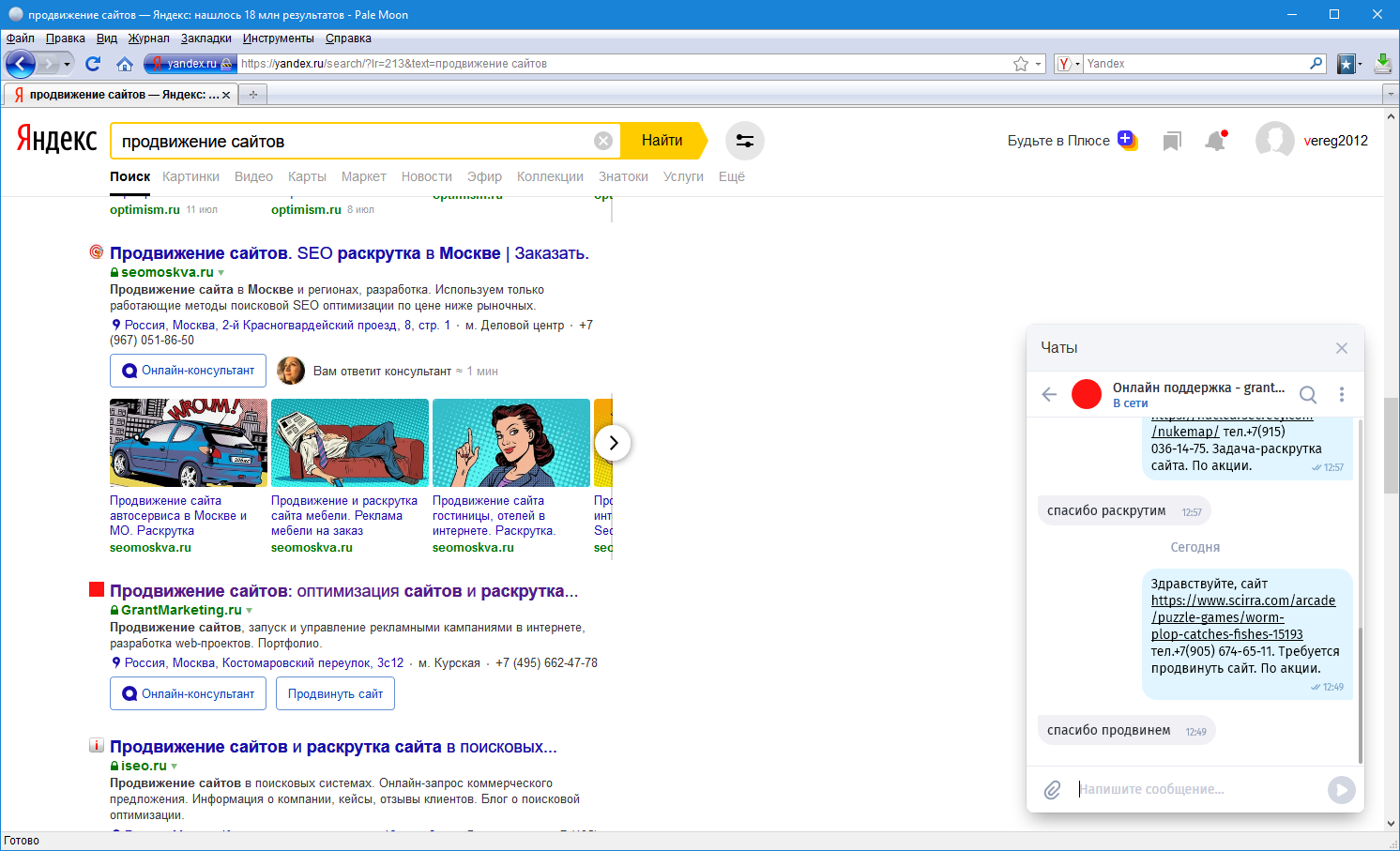Open the Файл menu

pos(21,38)
